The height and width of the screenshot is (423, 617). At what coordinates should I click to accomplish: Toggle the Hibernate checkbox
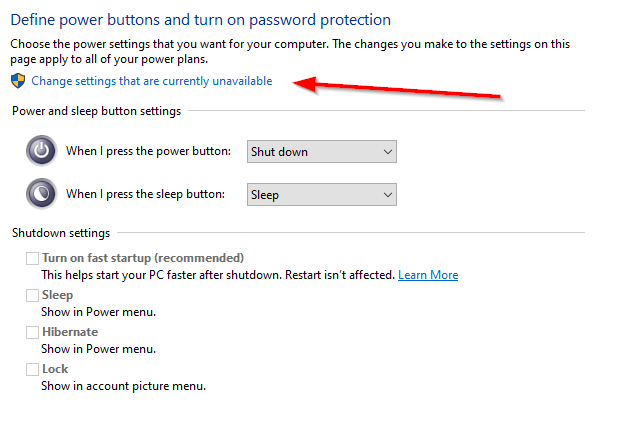[33, 332]
